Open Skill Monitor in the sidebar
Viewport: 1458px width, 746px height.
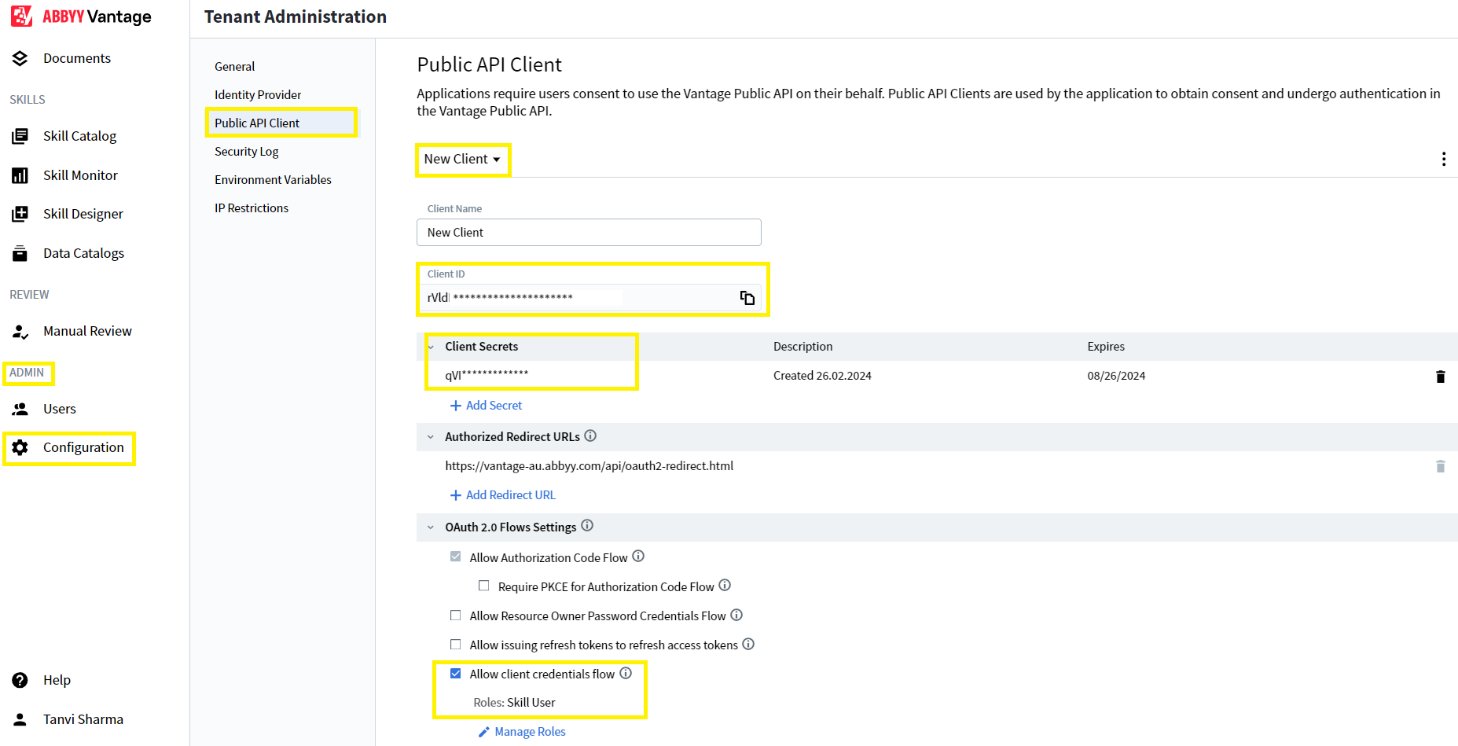(80, 175)
